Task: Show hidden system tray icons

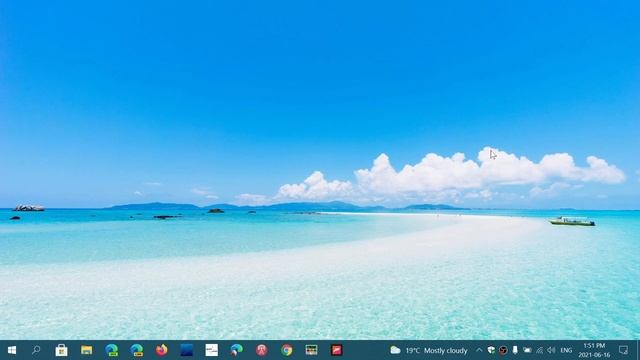Action: point(479,350)
